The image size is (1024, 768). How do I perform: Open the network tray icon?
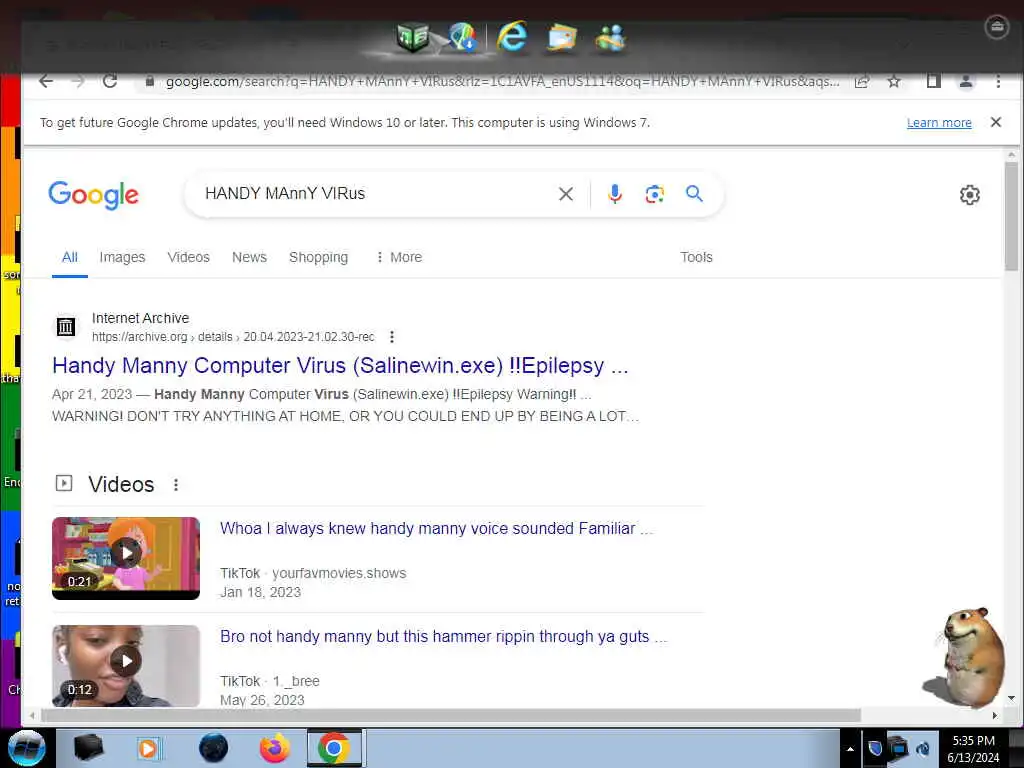(x=899, y=748)
